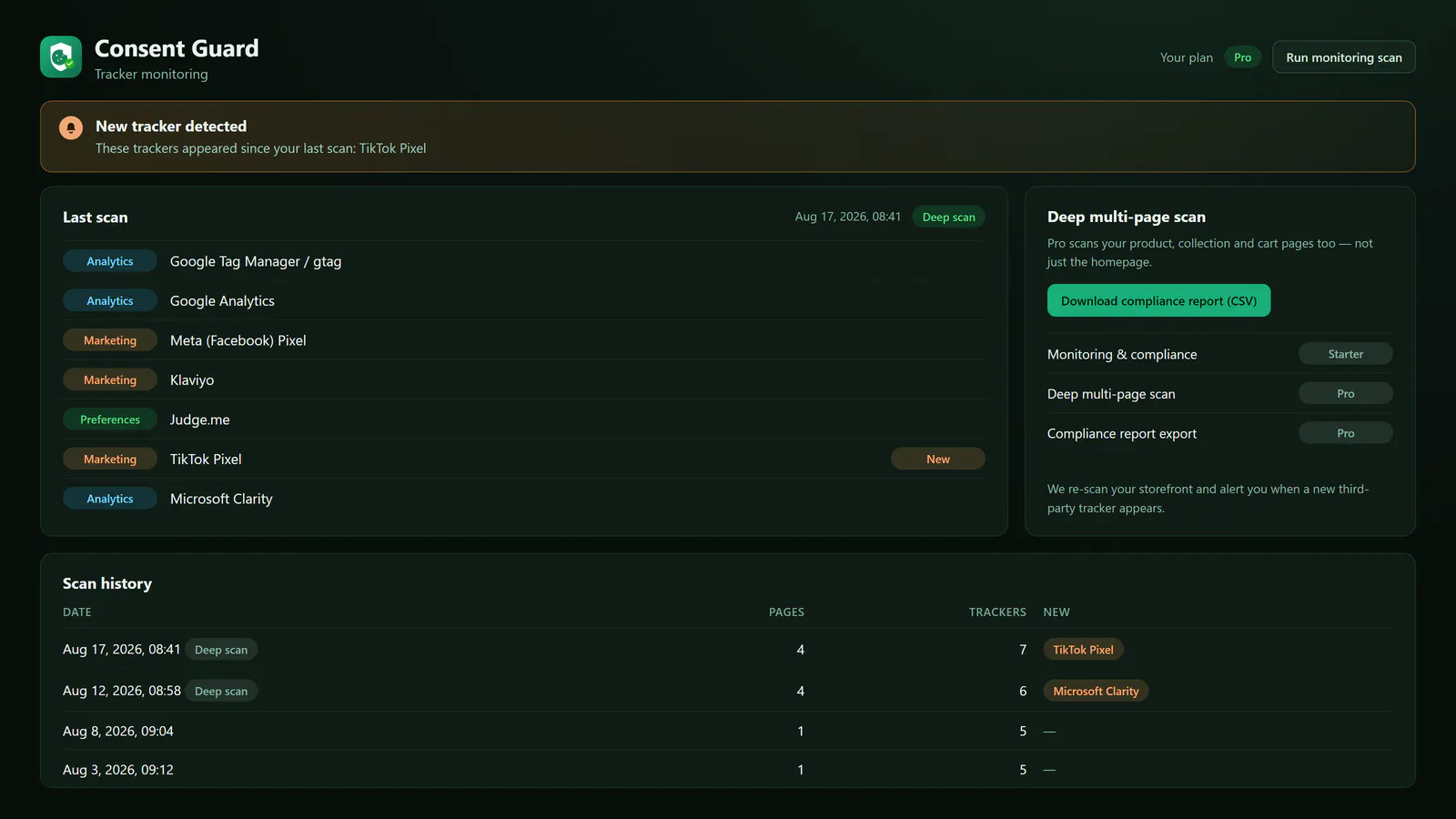Click the "Scan history" heading
Image resolution: width=1456 pixels, height=819 pixels.
[x=107, y=584]
